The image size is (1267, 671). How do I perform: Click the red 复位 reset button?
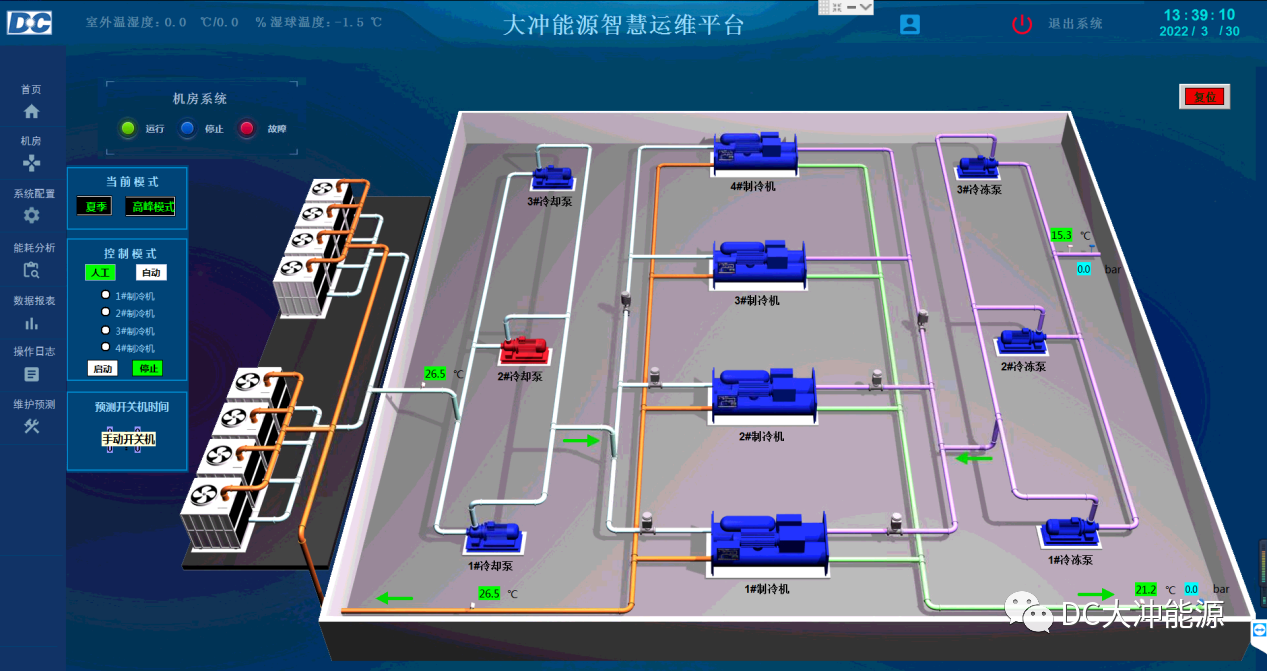(x=1205, y=96)
